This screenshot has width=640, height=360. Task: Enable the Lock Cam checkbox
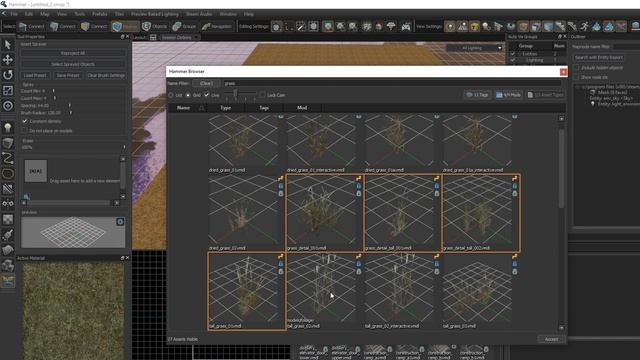[x=262, y=95]
